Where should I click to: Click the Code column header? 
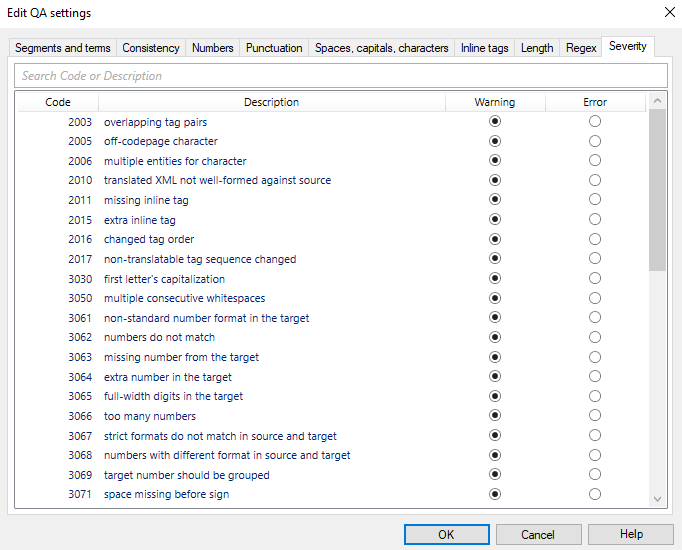click(x=58, y=102)
